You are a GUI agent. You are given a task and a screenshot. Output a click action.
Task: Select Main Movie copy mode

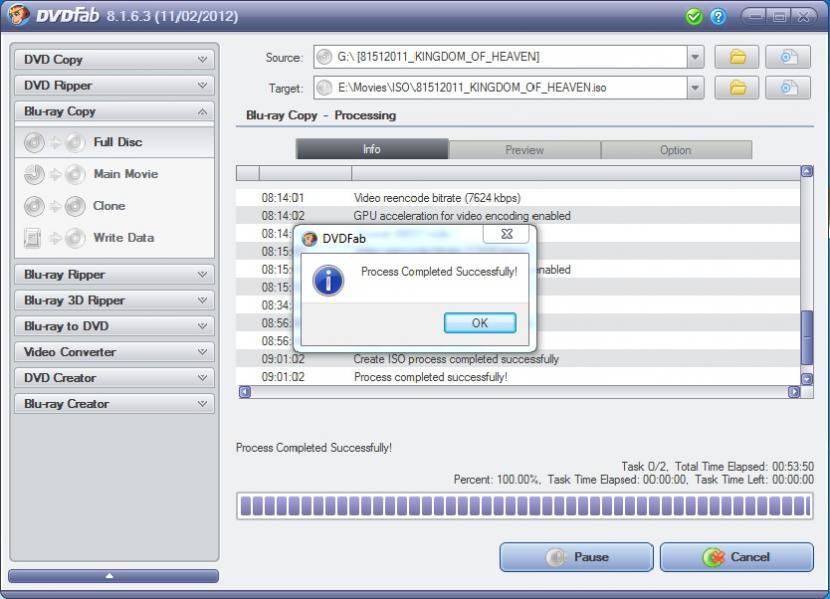[114, 174]
